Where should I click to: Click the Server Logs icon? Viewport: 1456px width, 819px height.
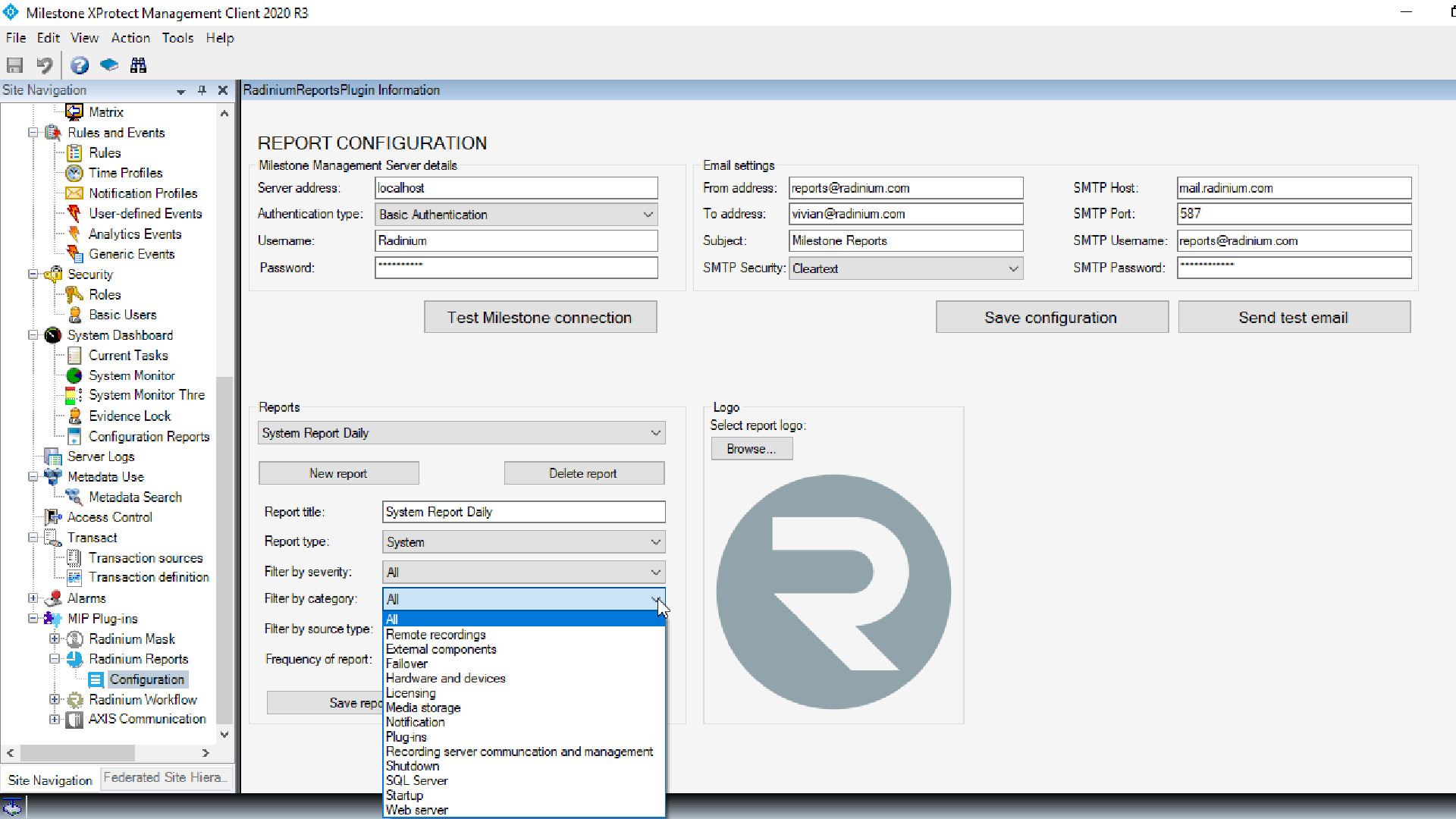tap(52, 457)
